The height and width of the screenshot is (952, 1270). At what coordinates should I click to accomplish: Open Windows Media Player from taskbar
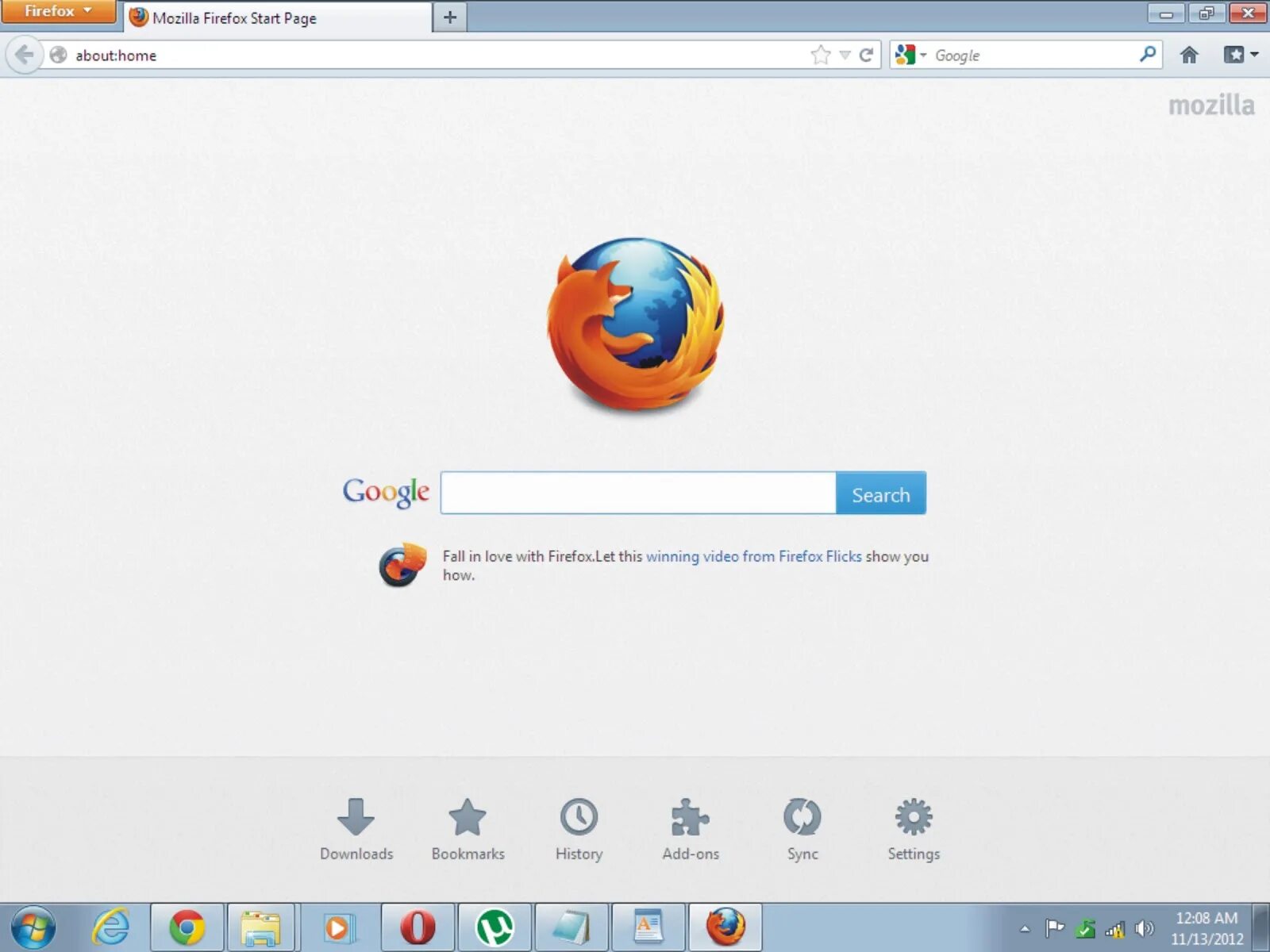tap(338, 927)
